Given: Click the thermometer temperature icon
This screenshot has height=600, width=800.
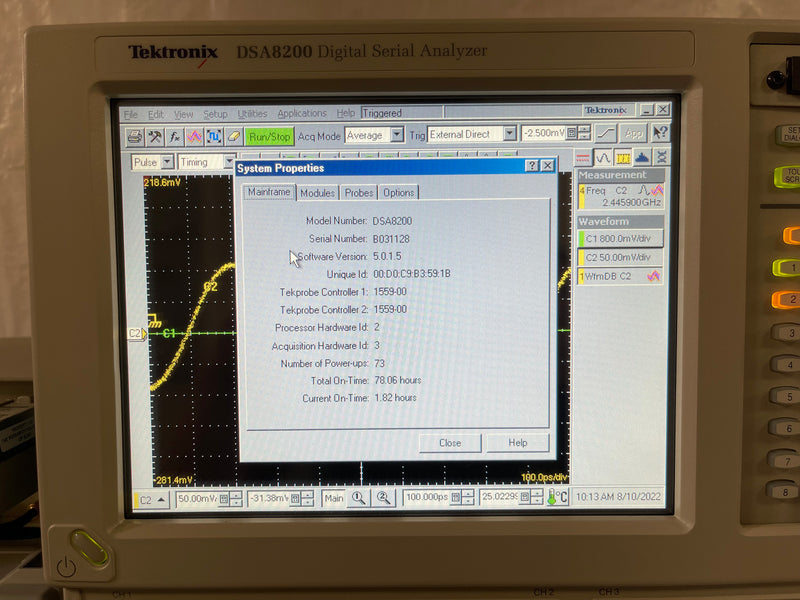Looking at the screenshot, I should [557, 497].
